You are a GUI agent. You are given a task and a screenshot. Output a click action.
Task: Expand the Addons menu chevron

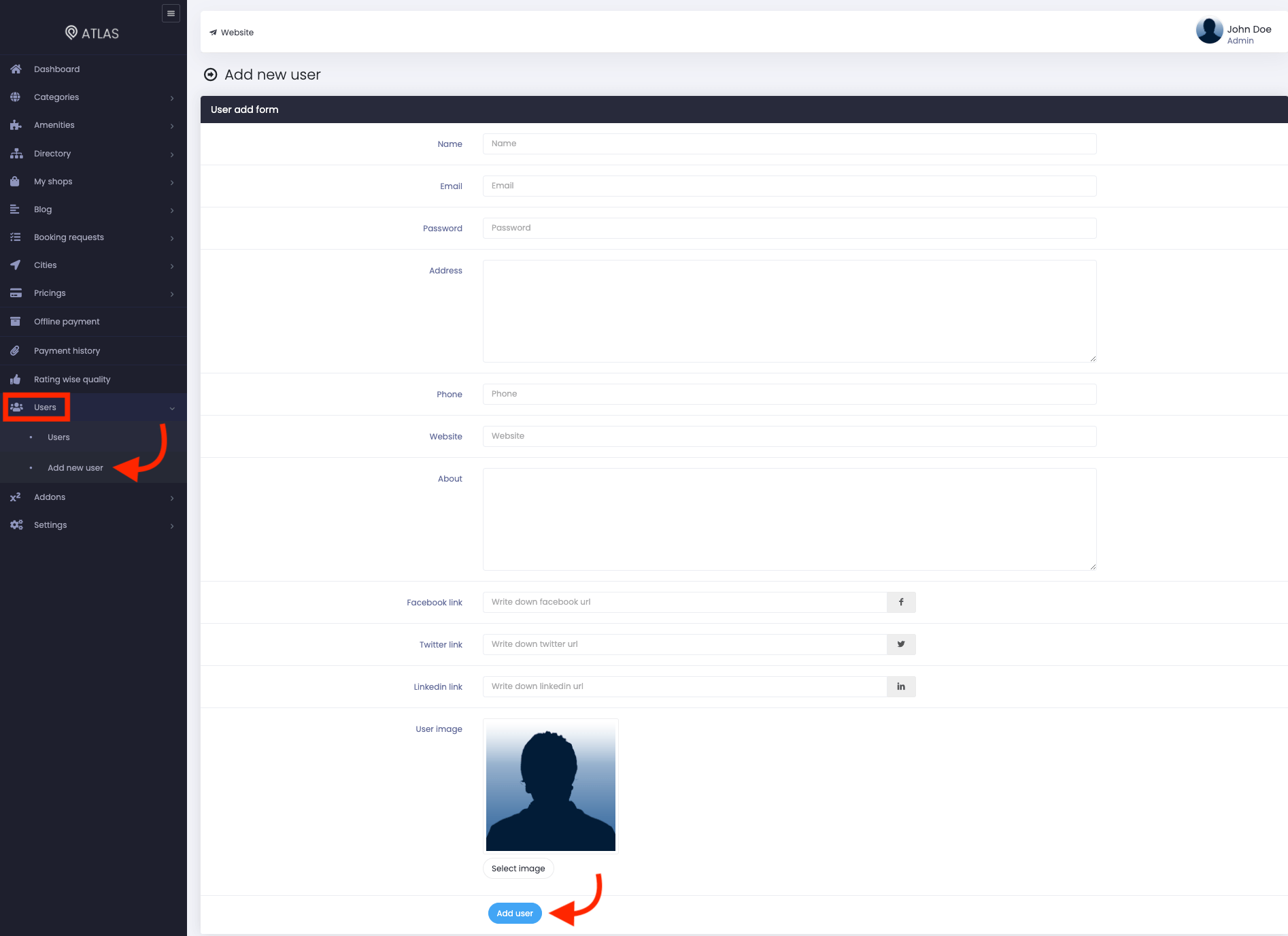point(172,498)
